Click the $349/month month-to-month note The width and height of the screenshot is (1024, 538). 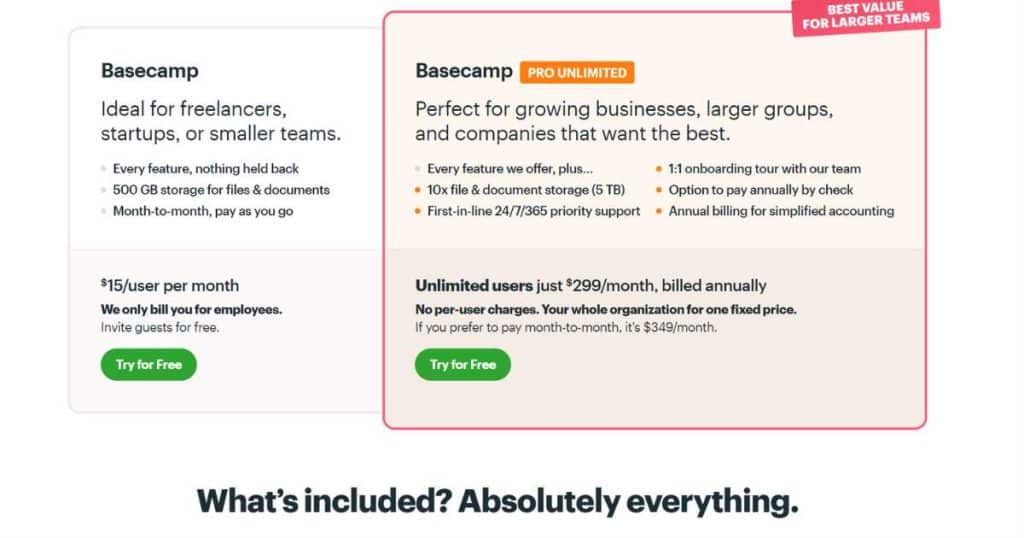566,327
